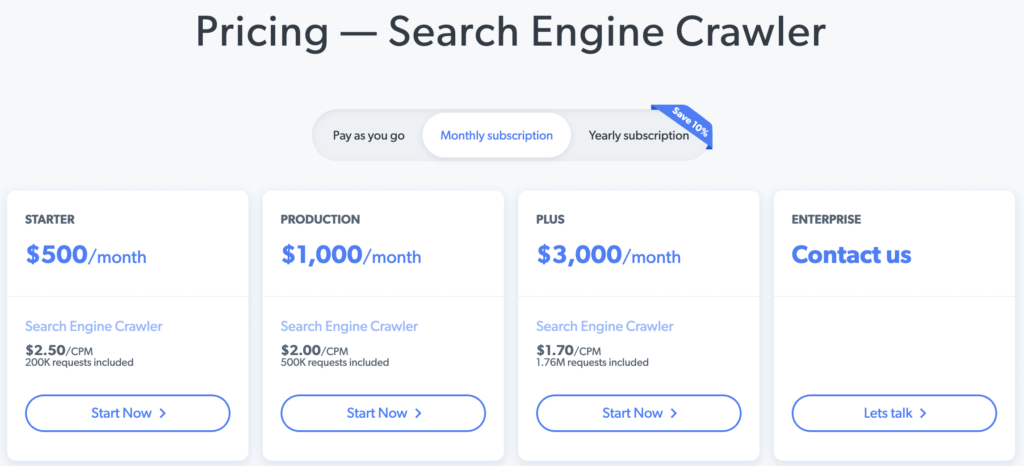Click the Pricing — Search Engine Crawler heading
Screen dimensions: 1024x466
tap(511, 32)
